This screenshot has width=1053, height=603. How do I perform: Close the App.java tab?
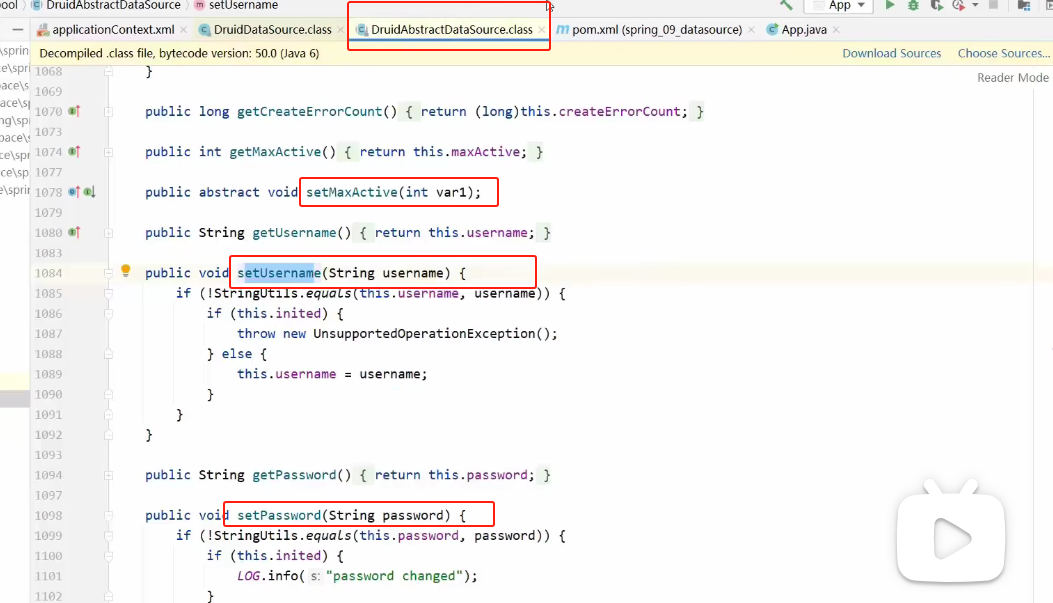[x=836, y=30]
